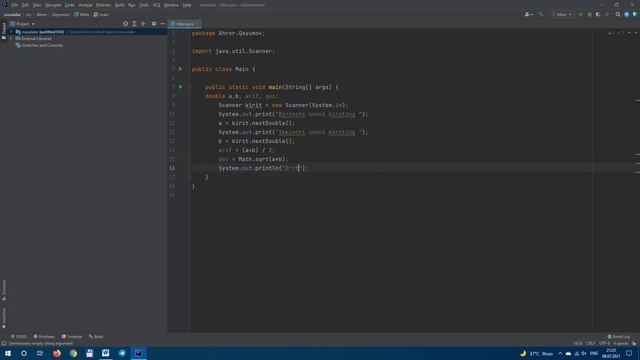Open Telegram from the taskbar
Image resolution: width=640 pixels, height=360 pixels.
pos(122,353)
